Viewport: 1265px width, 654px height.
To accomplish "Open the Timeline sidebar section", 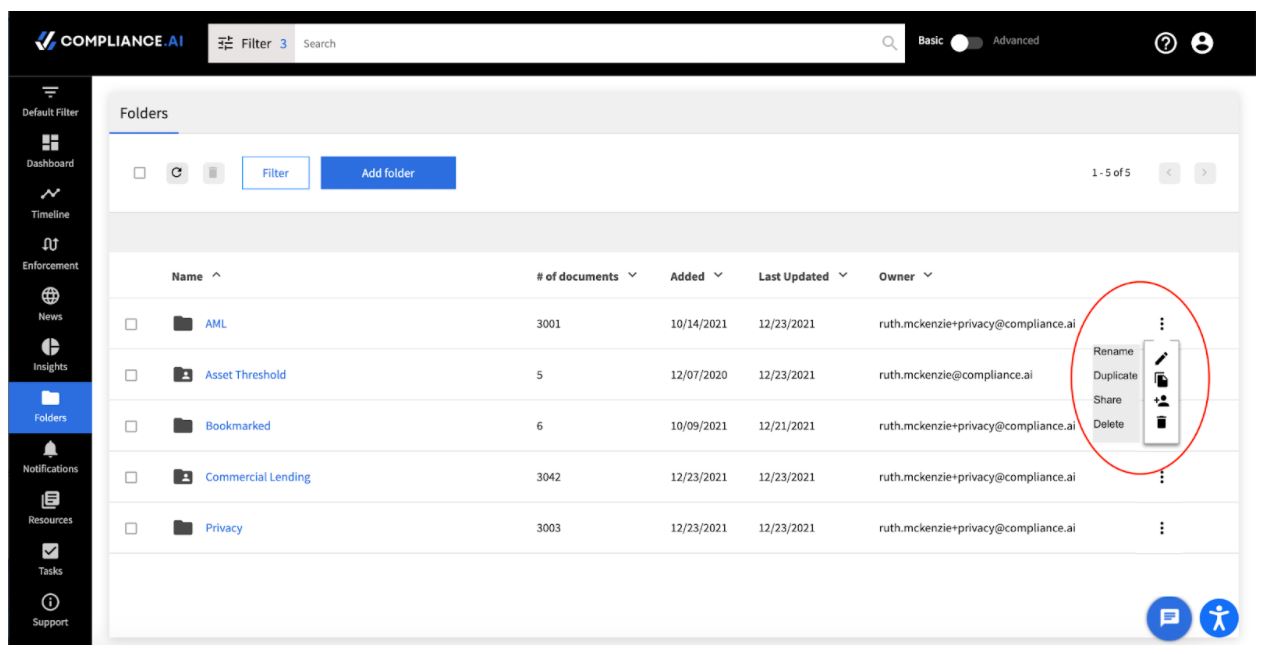I will click(x=50, y=202).
